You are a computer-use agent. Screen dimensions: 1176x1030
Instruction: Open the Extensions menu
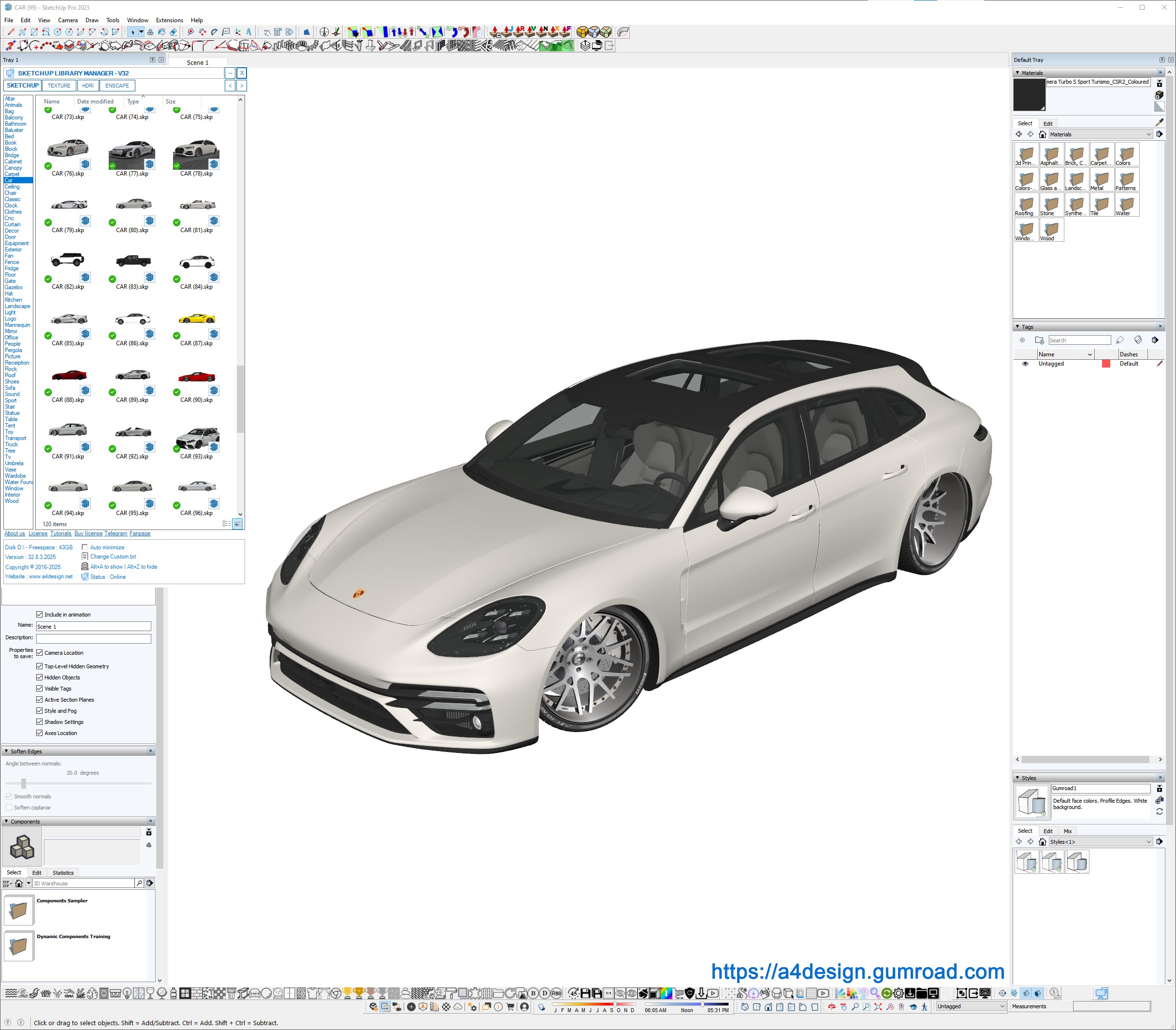point(169,20)
